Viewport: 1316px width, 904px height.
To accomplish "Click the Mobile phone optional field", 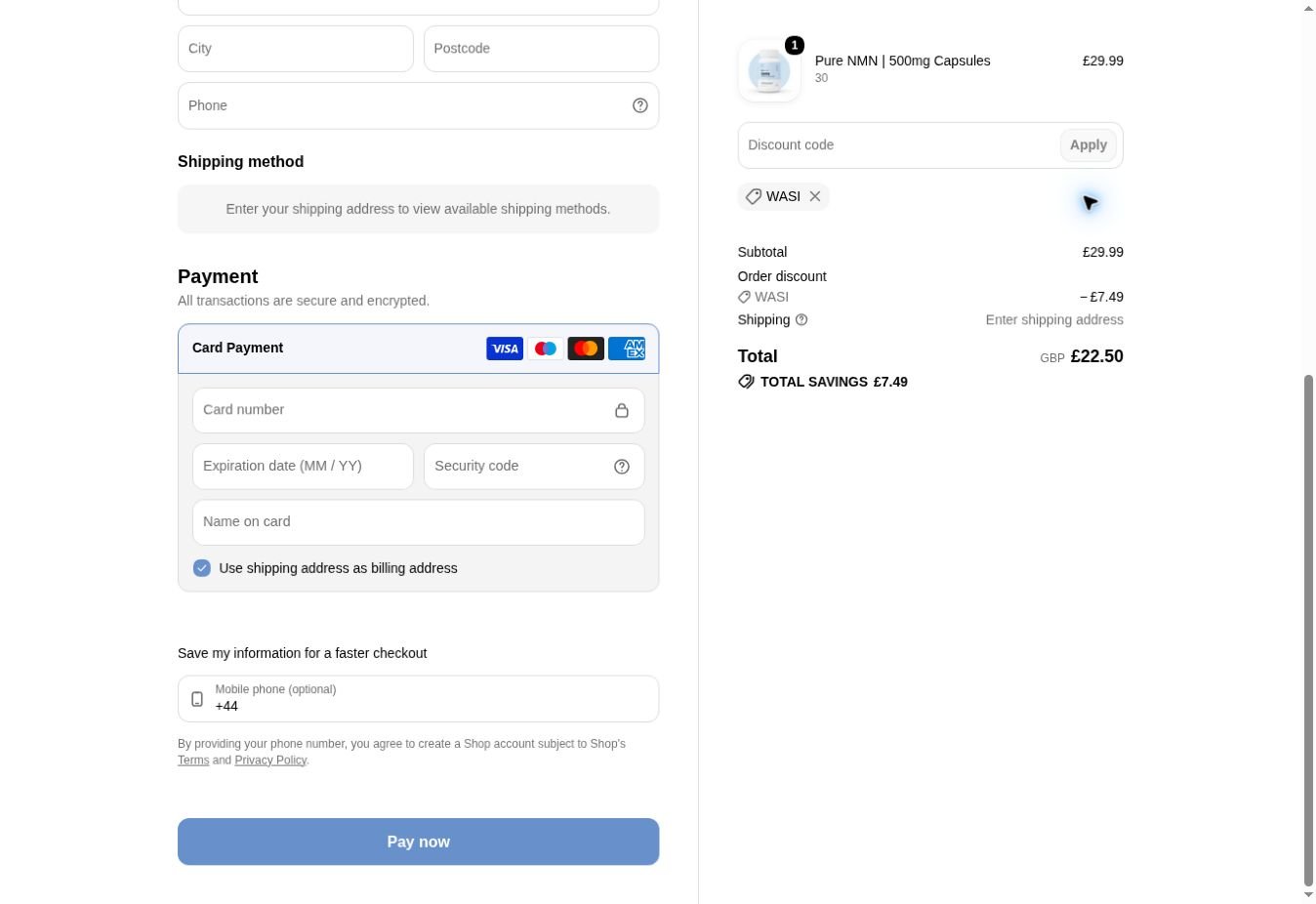I will (418, 699).
